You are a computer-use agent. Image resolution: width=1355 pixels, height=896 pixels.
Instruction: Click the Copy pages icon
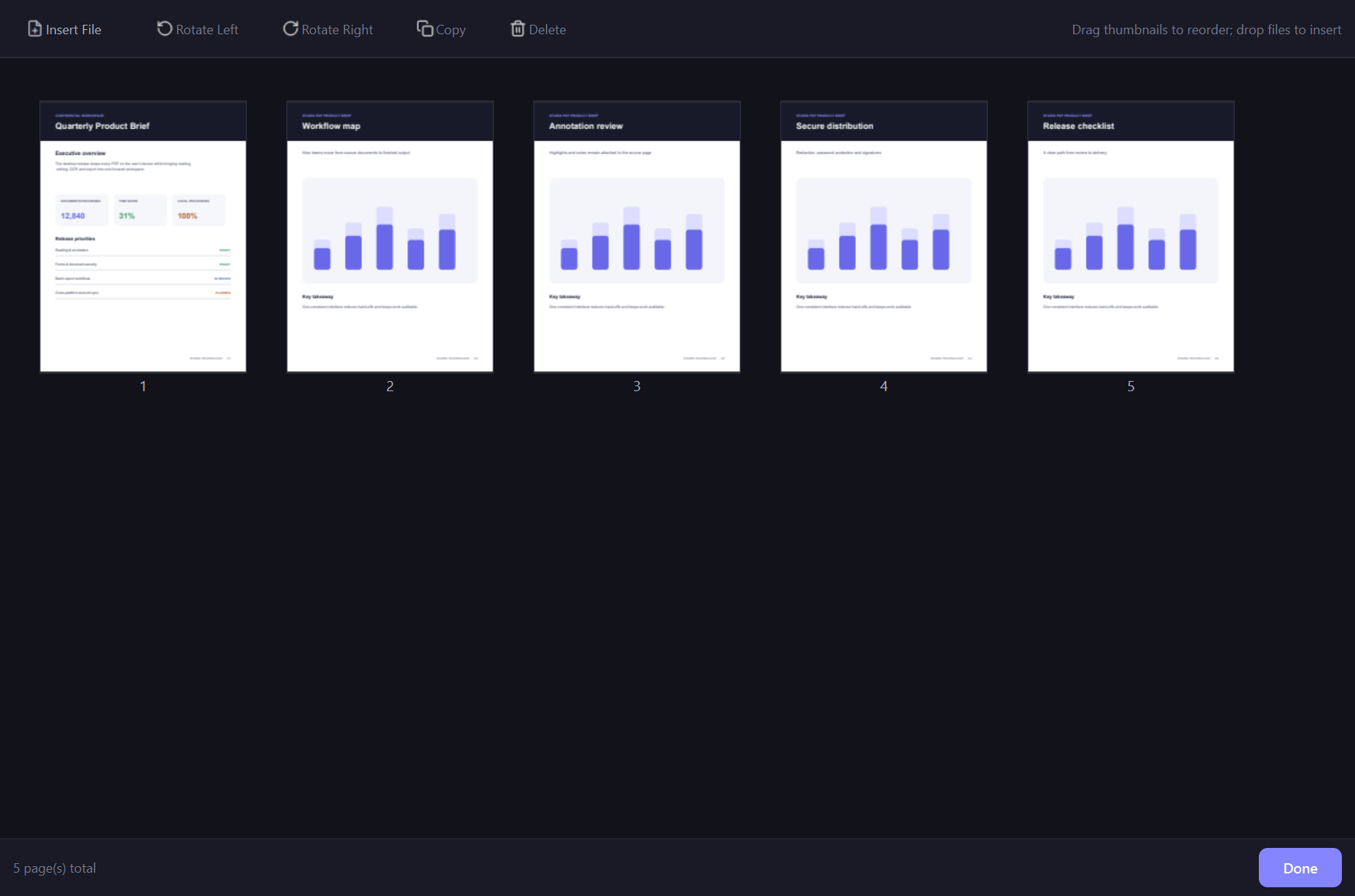point(425,28)
